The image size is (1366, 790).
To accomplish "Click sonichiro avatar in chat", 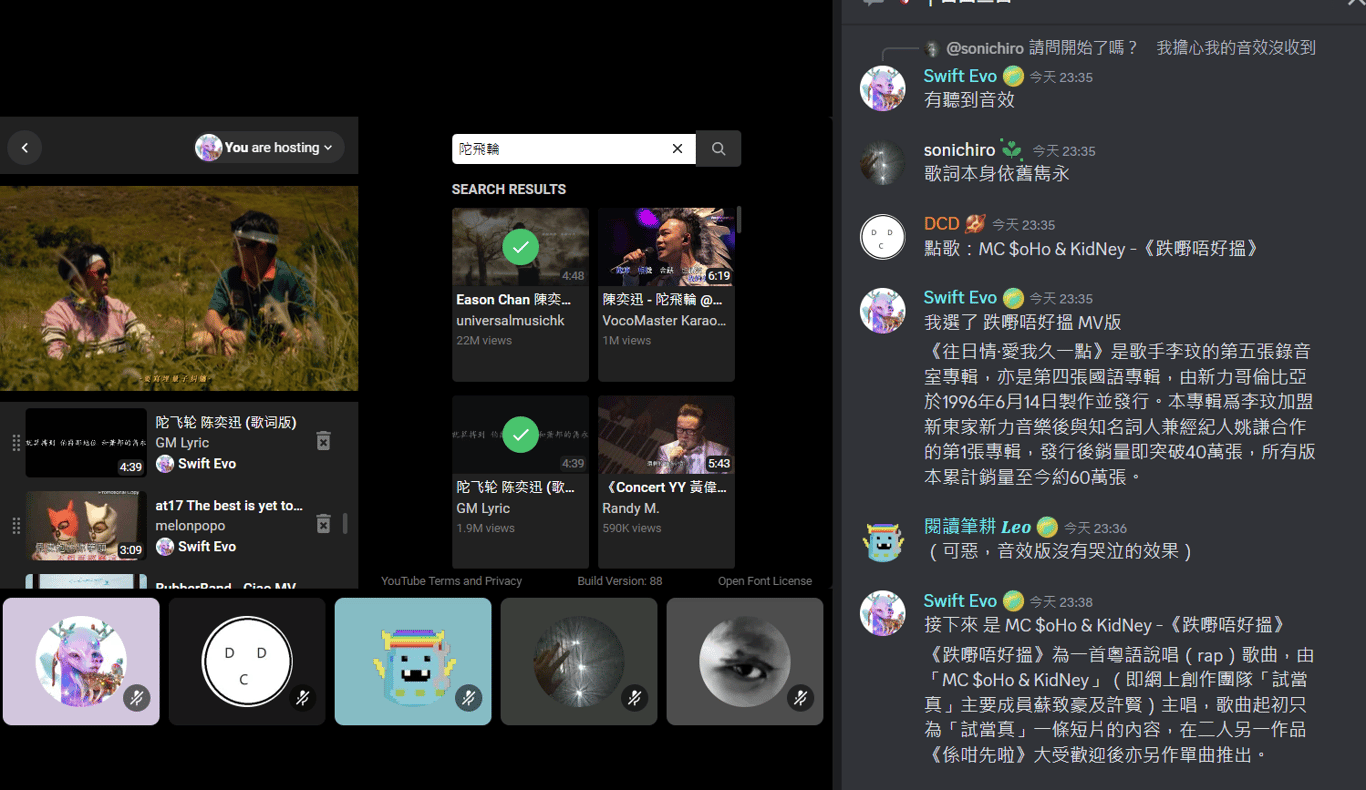I will tap(883, 163).
